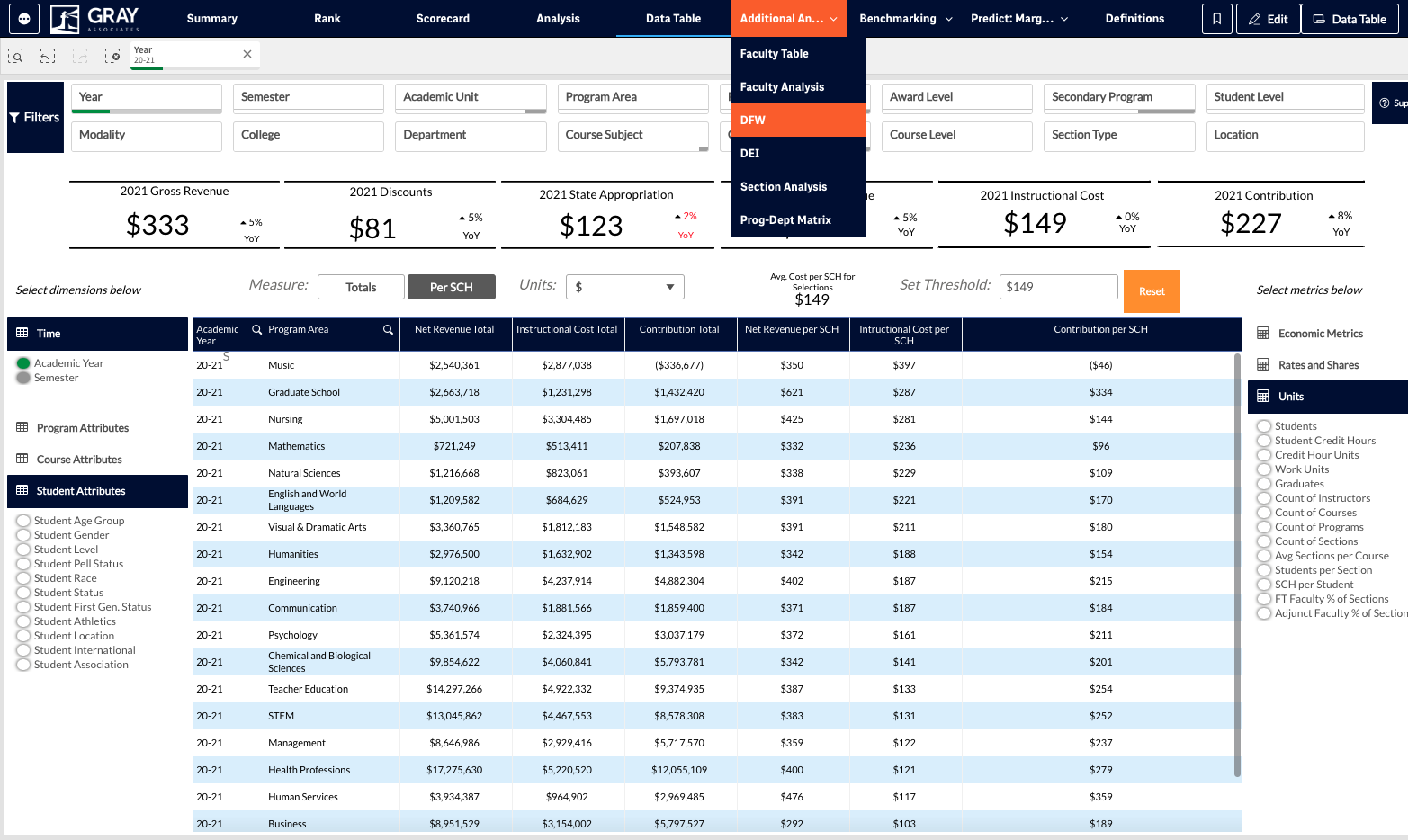Expand the Predict: Marg... menu
Image resolution: width=1408 pixels, height=840 pixels.
pyautogui.click(x=1019, y=19)
